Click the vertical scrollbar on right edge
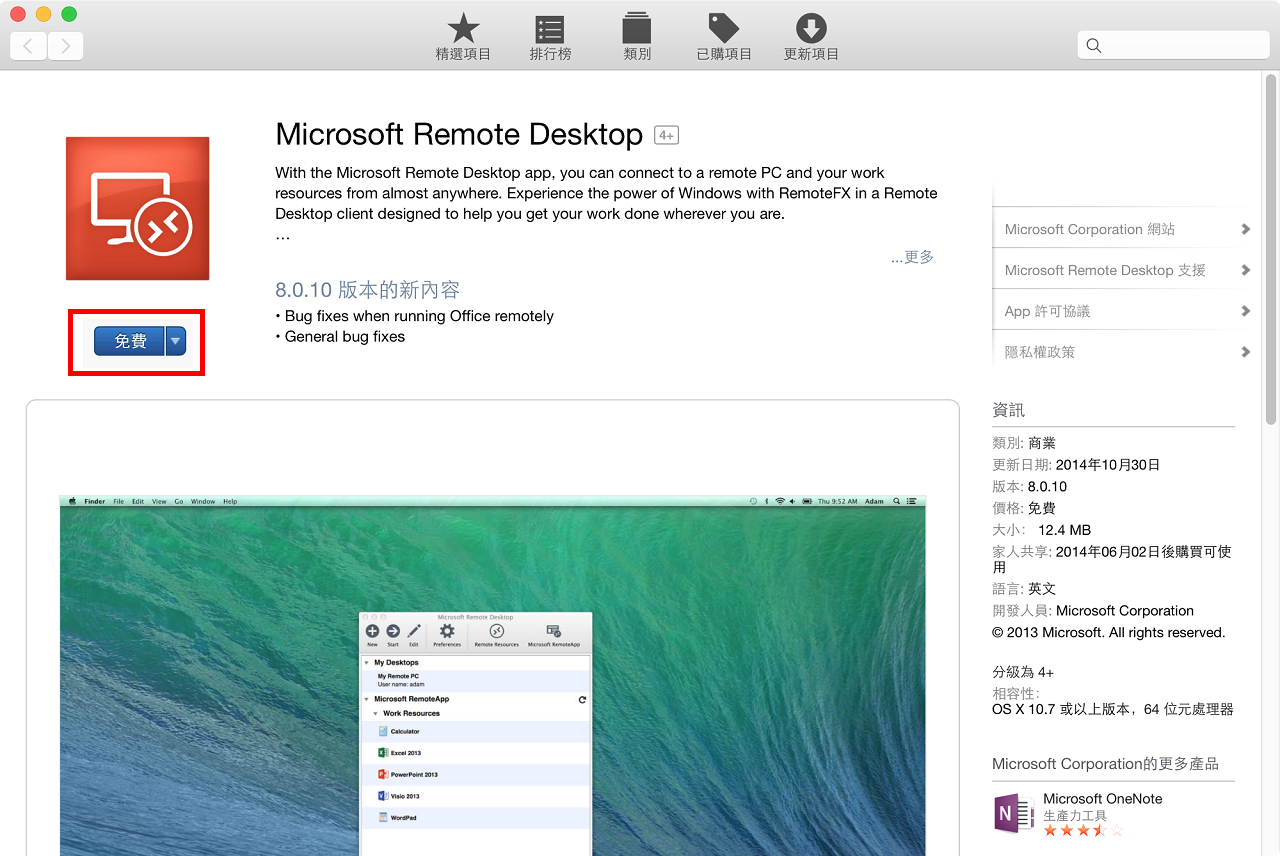 pyautogui.click(x=1271, y=250)
